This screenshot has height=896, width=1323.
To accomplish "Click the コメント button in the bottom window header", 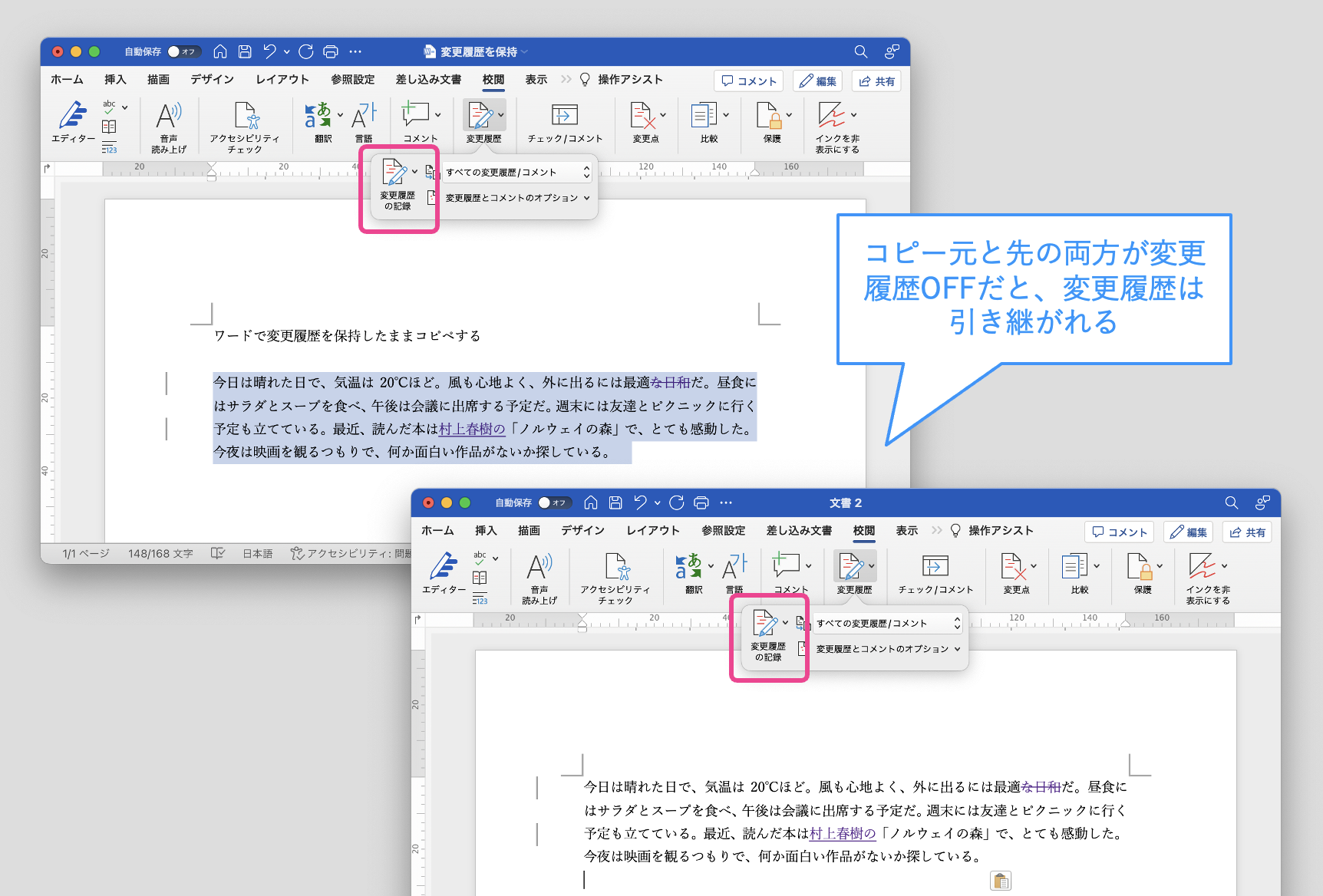I will pos(1119,532).
